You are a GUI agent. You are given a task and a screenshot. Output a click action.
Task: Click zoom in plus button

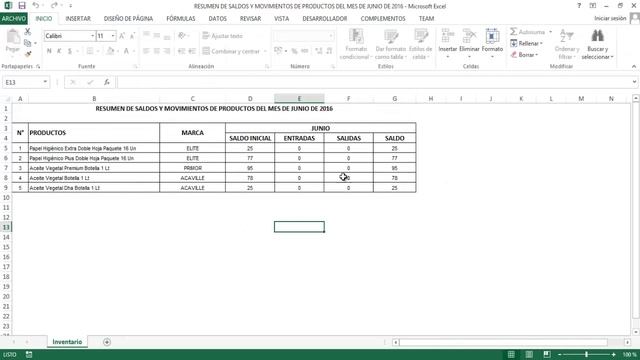pos(613,354)
